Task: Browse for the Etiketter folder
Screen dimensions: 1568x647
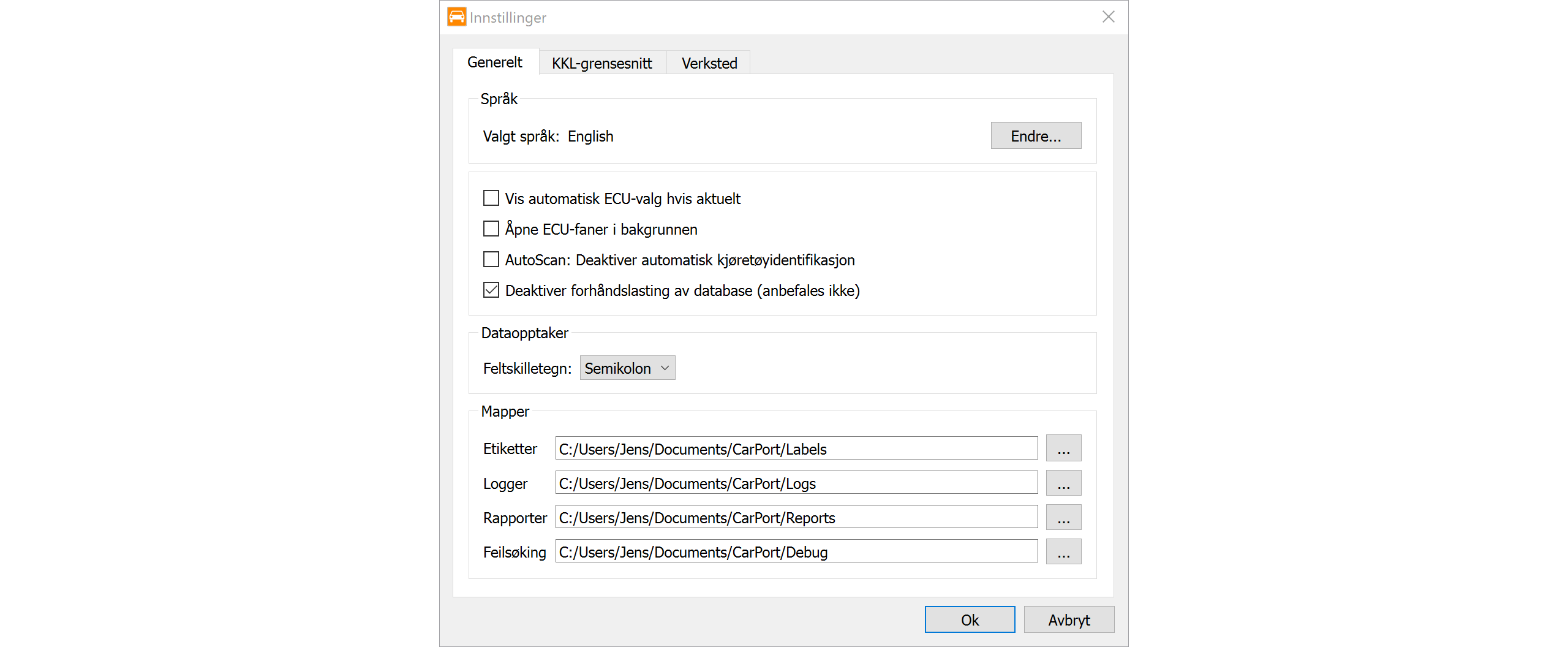Action: pyautogui.click(x=1063, y=448)
